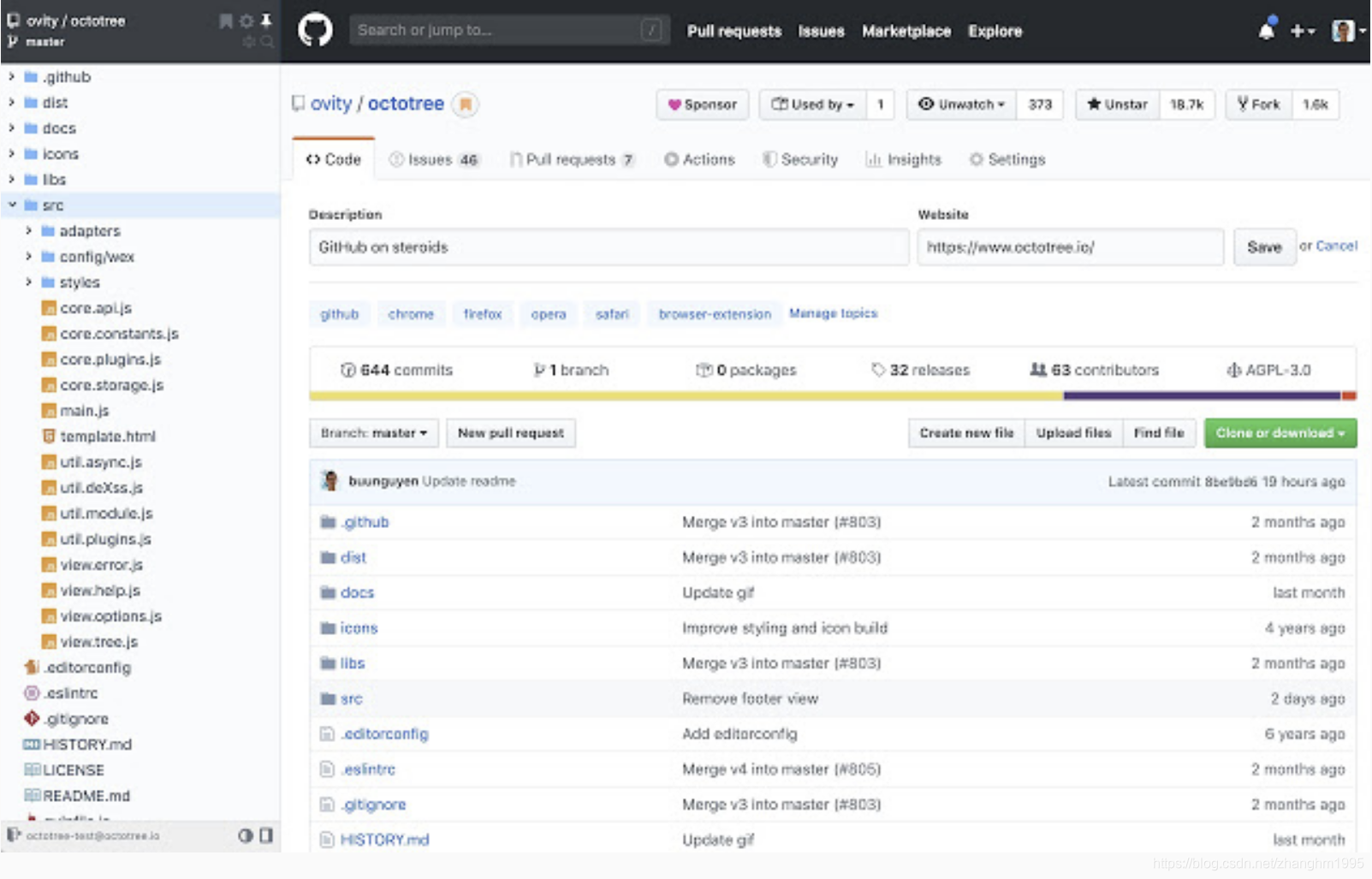
Task: Expand the .github folder in sidebar tree
Action: pyautogui.click(x=11, y=77)
